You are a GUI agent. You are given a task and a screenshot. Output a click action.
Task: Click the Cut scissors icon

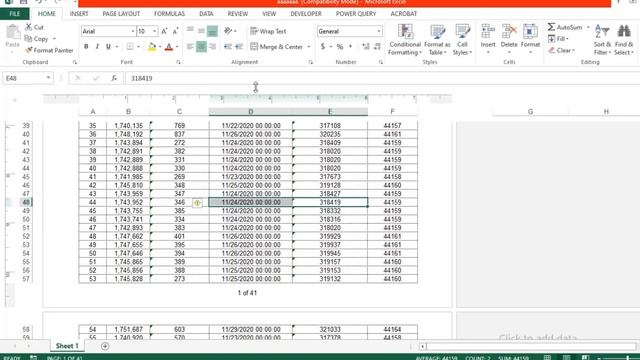pos(29,27)
